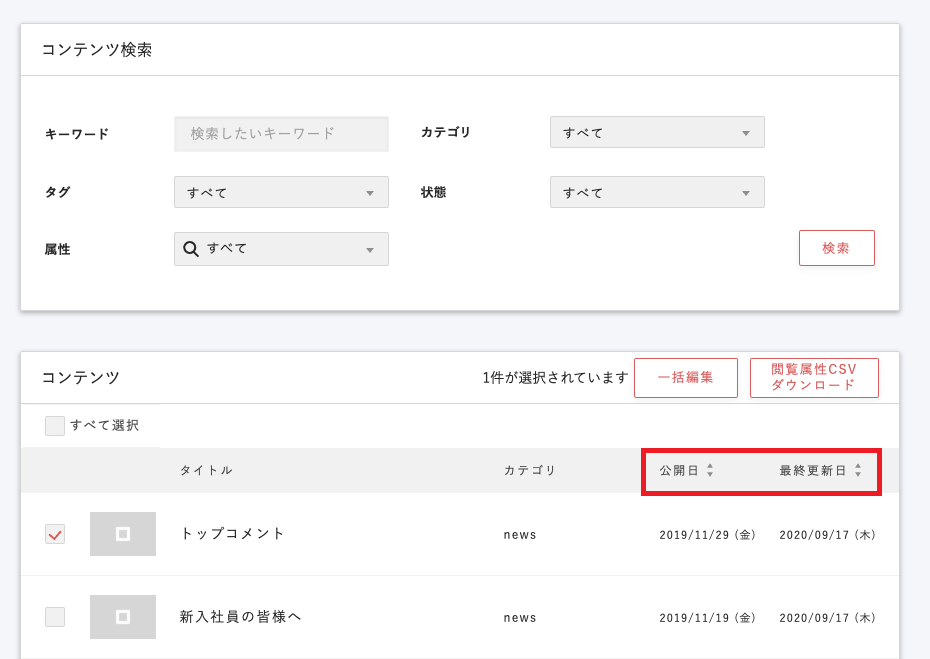Click the 一括編集 button
This screenshot has width=930, height=659.
point(685,378)
